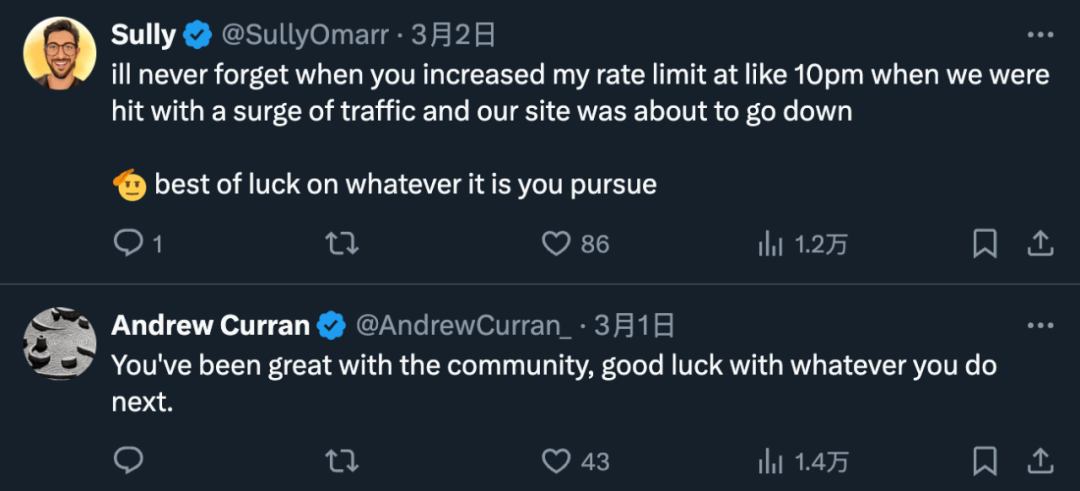1080x491 pixels.
Task: Reply to Andrew Curran's tweet
Action: click(127, 461)
